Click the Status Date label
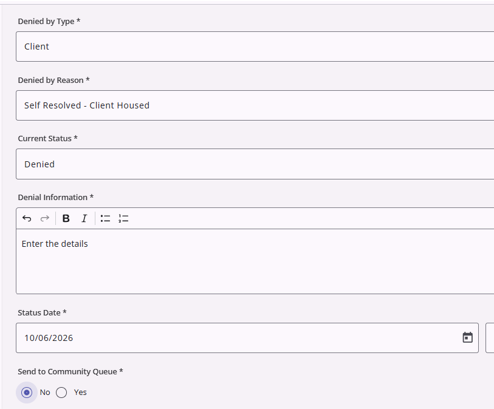Screen dimensions: 494x409 click(x=42, y=313)
